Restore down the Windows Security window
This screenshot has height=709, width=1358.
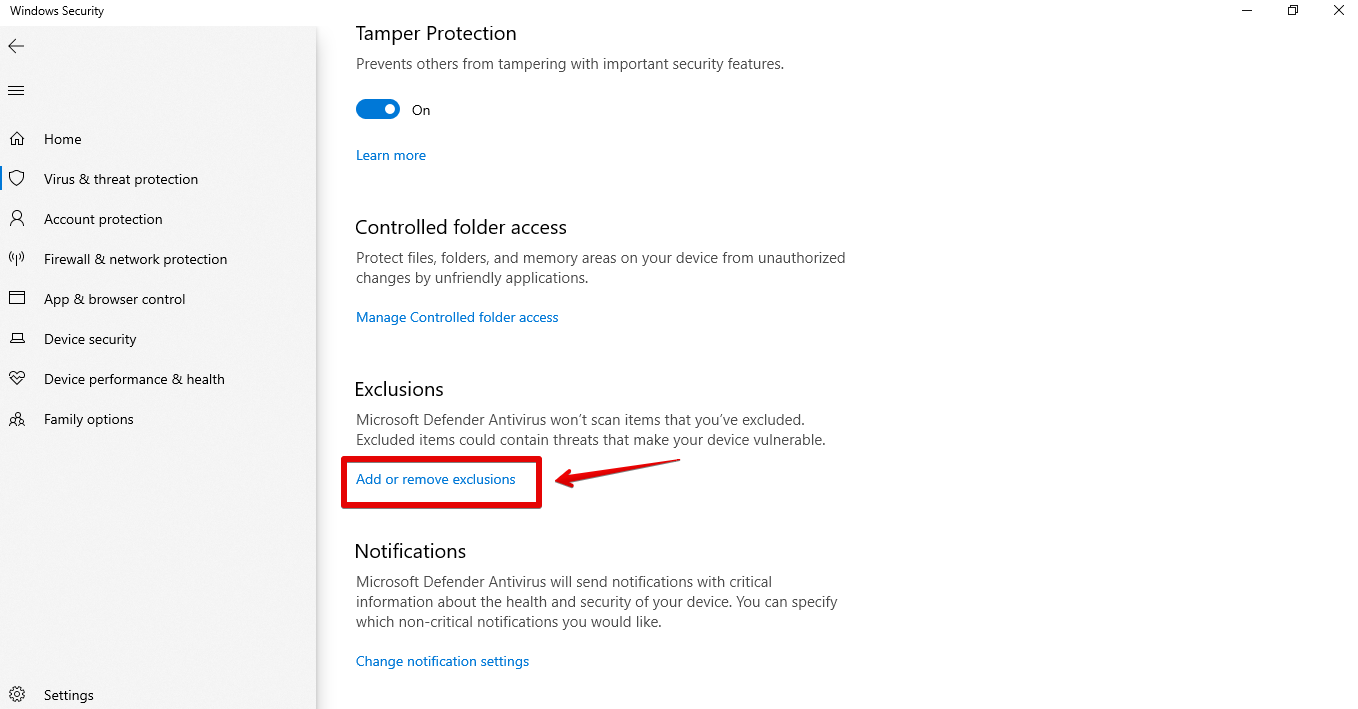point(1293,11)
